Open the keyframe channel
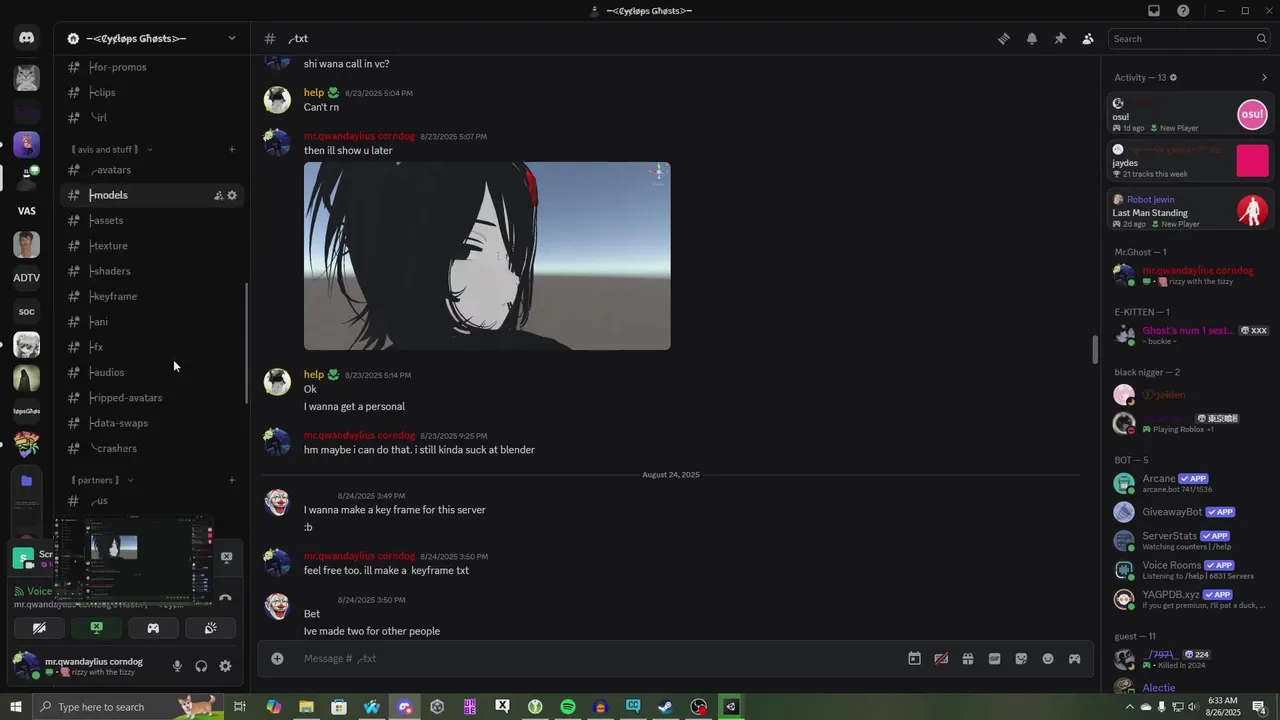Screen dimensions: 1280x720 (x=152, y=296)
